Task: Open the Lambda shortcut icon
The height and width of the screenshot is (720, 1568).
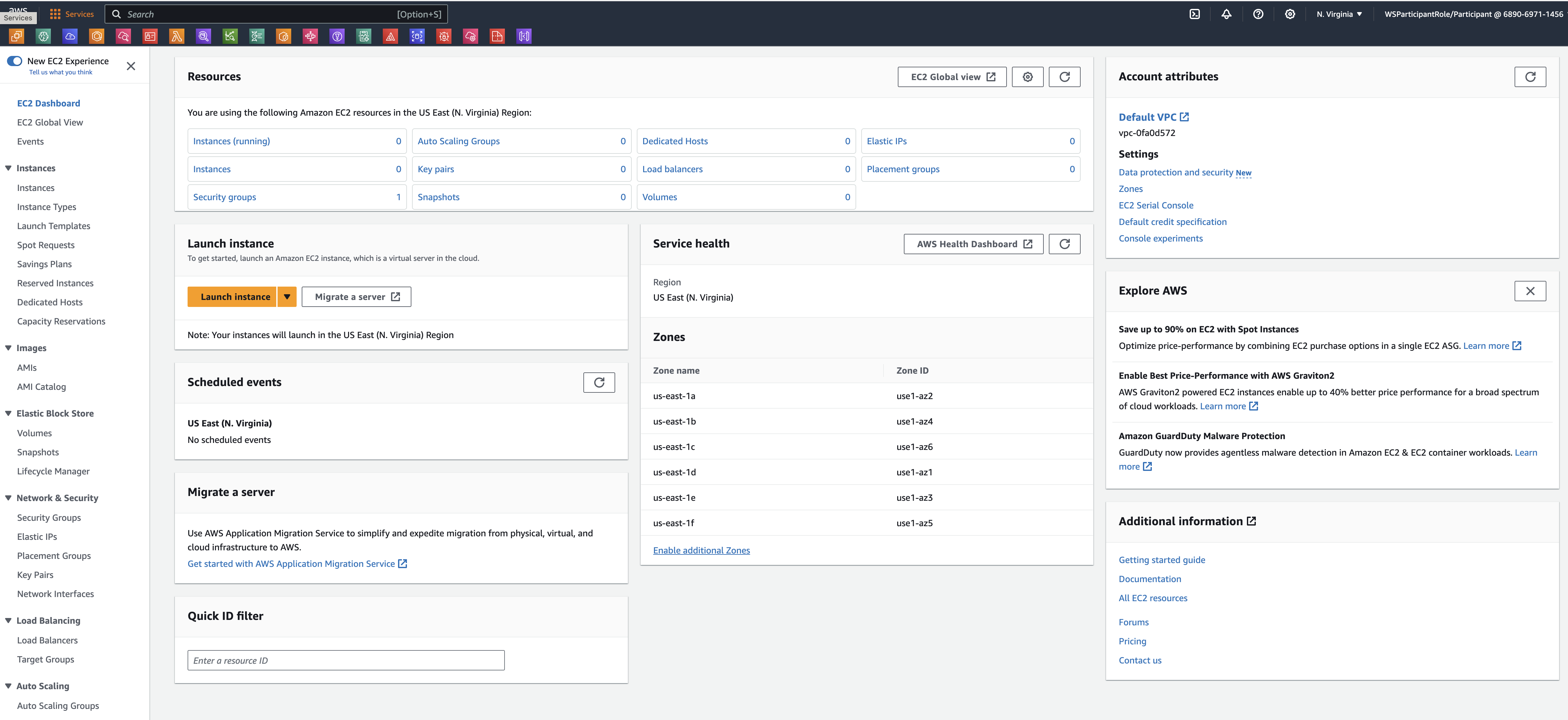Action: [x=177, y=37]
